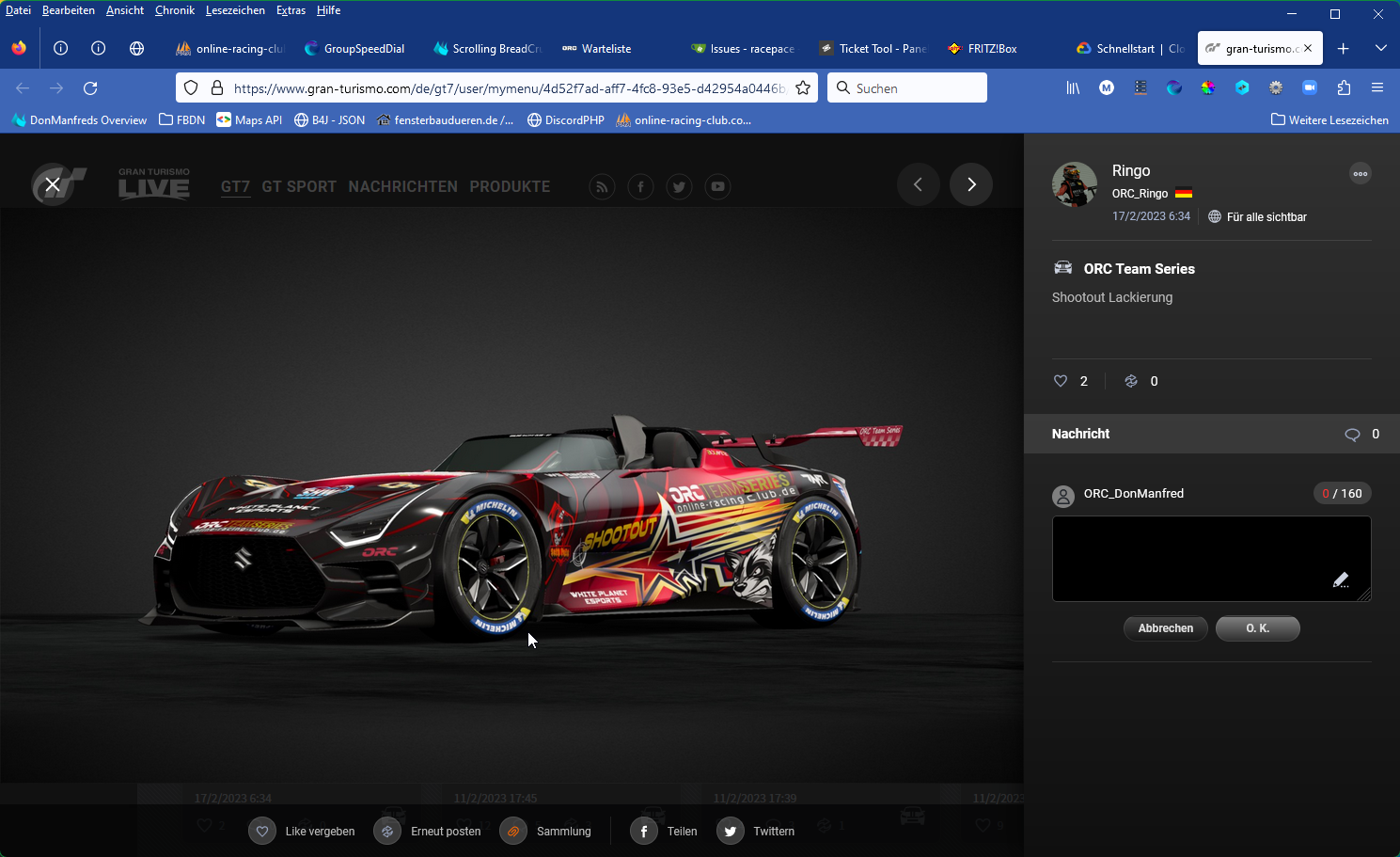The height and width of the screenshot is (857, 1400).
Task: Click the Twittern bird icon
Action: click(731, 832)
